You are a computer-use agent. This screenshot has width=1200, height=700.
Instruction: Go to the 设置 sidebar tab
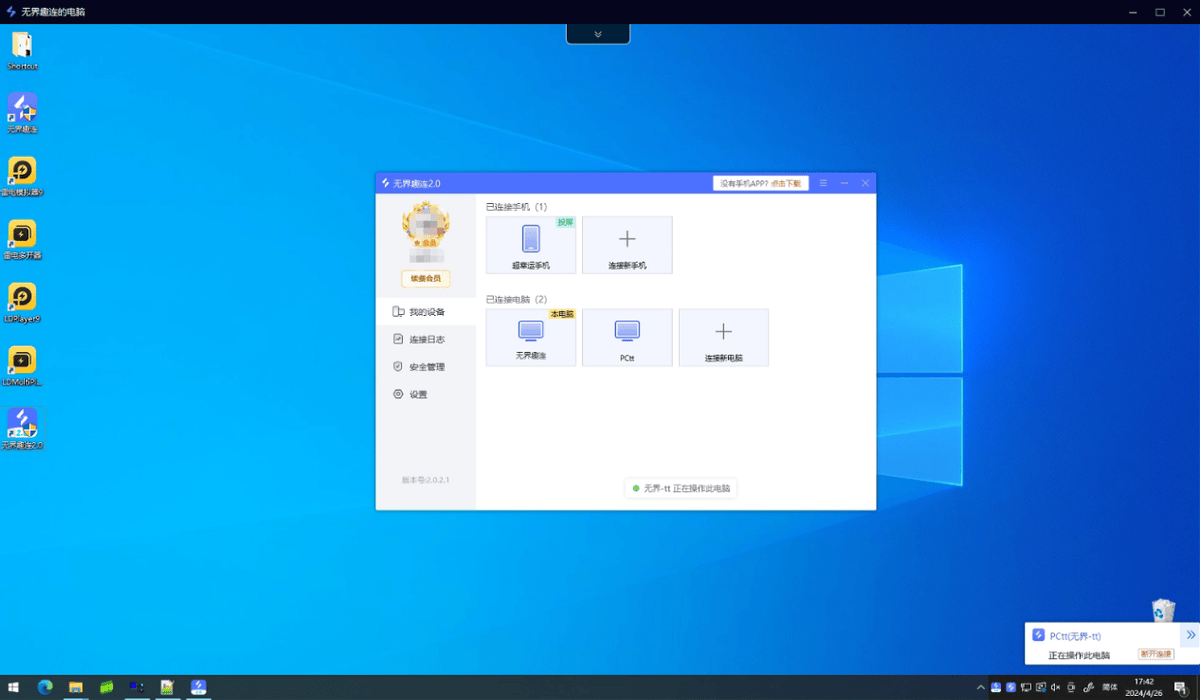click(x=418, y=394)
